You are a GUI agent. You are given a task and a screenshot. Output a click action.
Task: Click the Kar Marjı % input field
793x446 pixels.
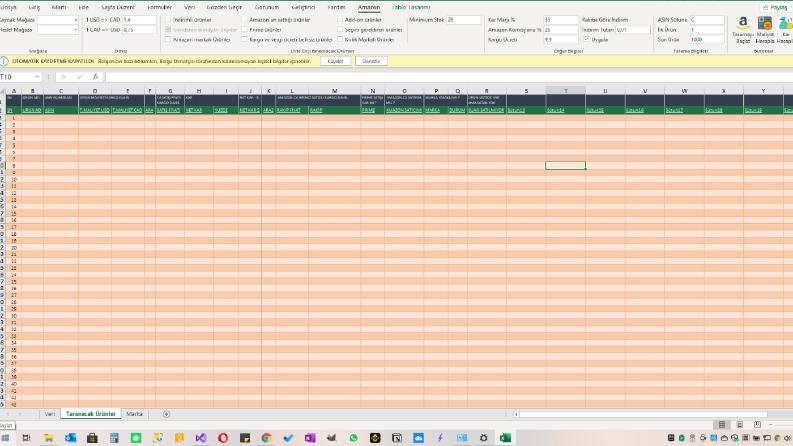[x=560, y=20]
